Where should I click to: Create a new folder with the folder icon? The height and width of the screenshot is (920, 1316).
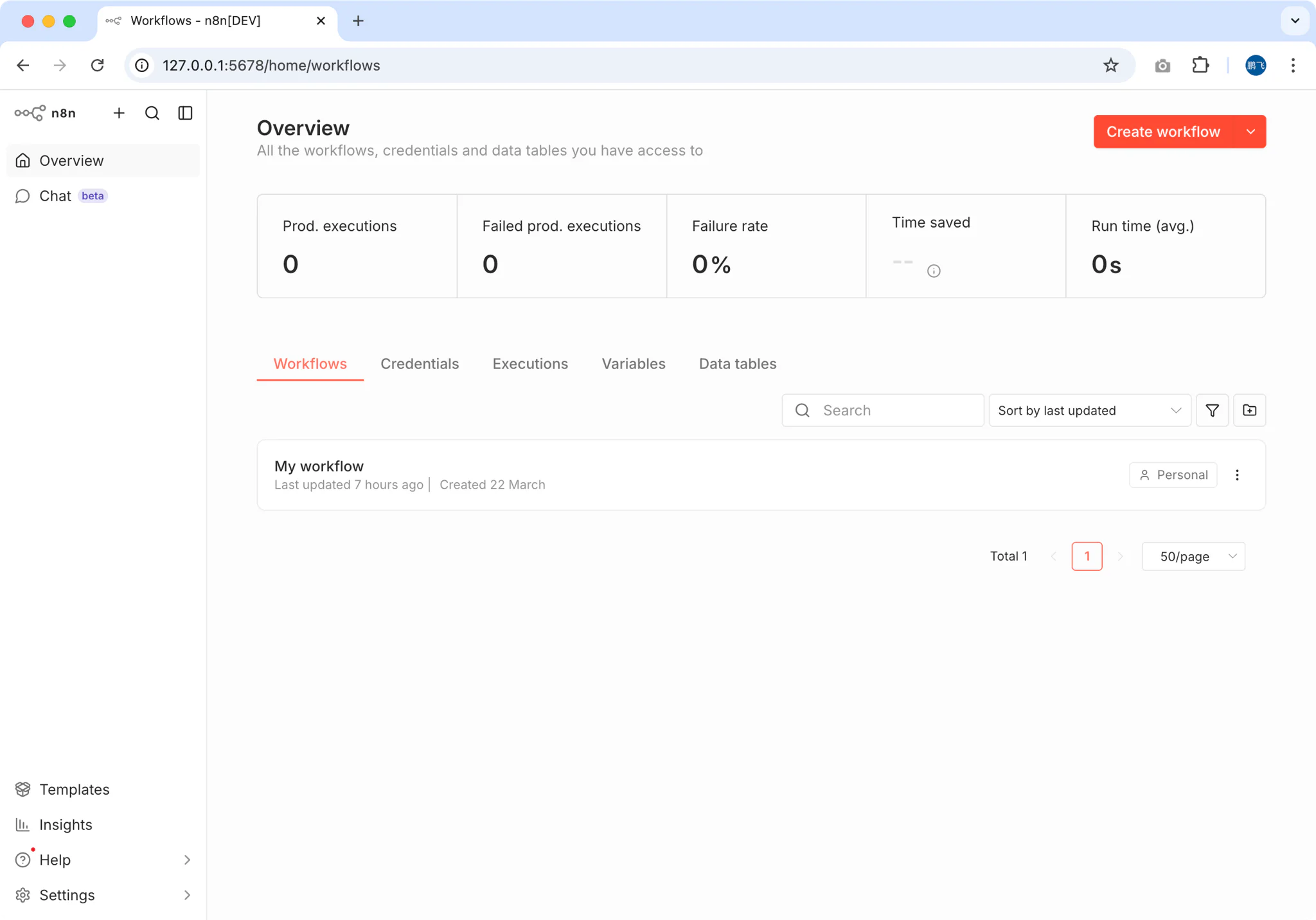click(1249, 410)
